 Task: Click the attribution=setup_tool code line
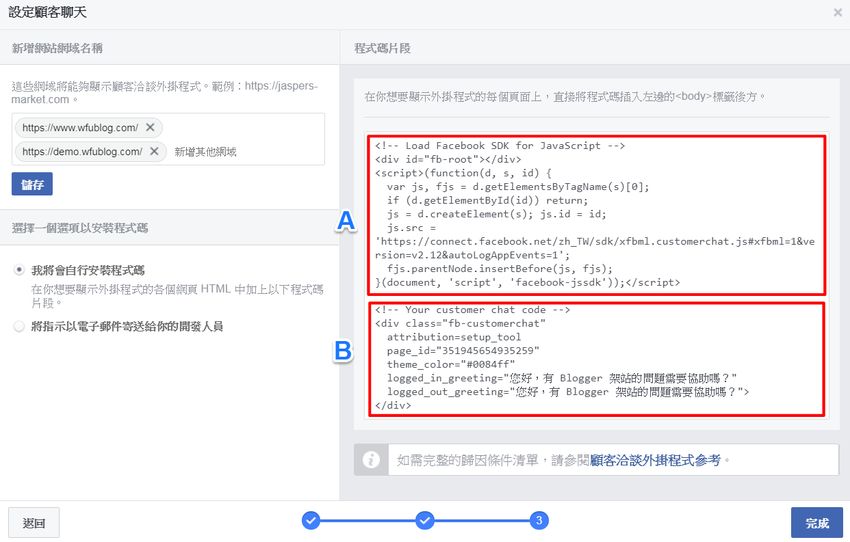(454, 337)
